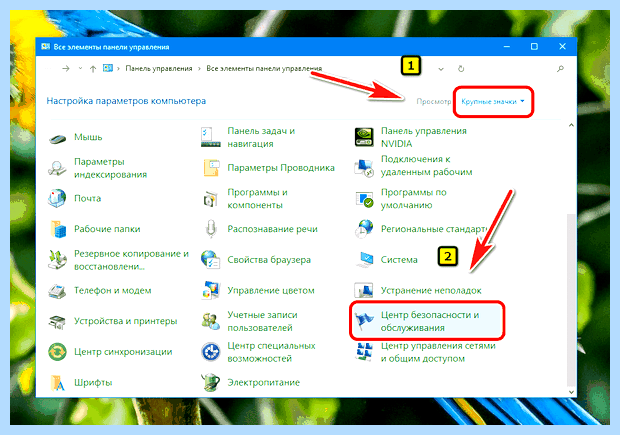
Task: Open Параметры Проводника icon
Action: [x=211, y=168]
